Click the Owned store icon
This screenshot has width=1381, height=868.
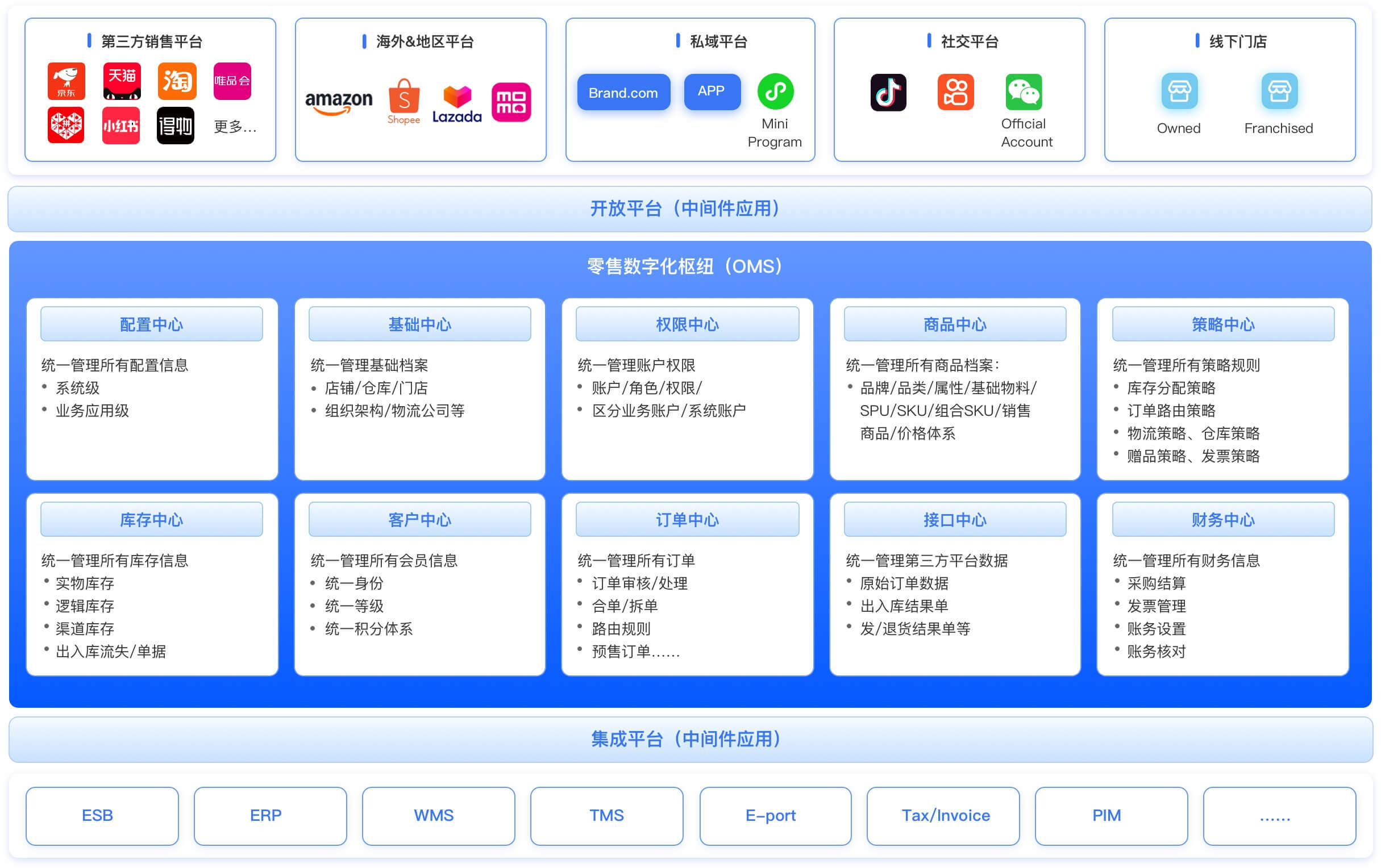[1179, 91]
